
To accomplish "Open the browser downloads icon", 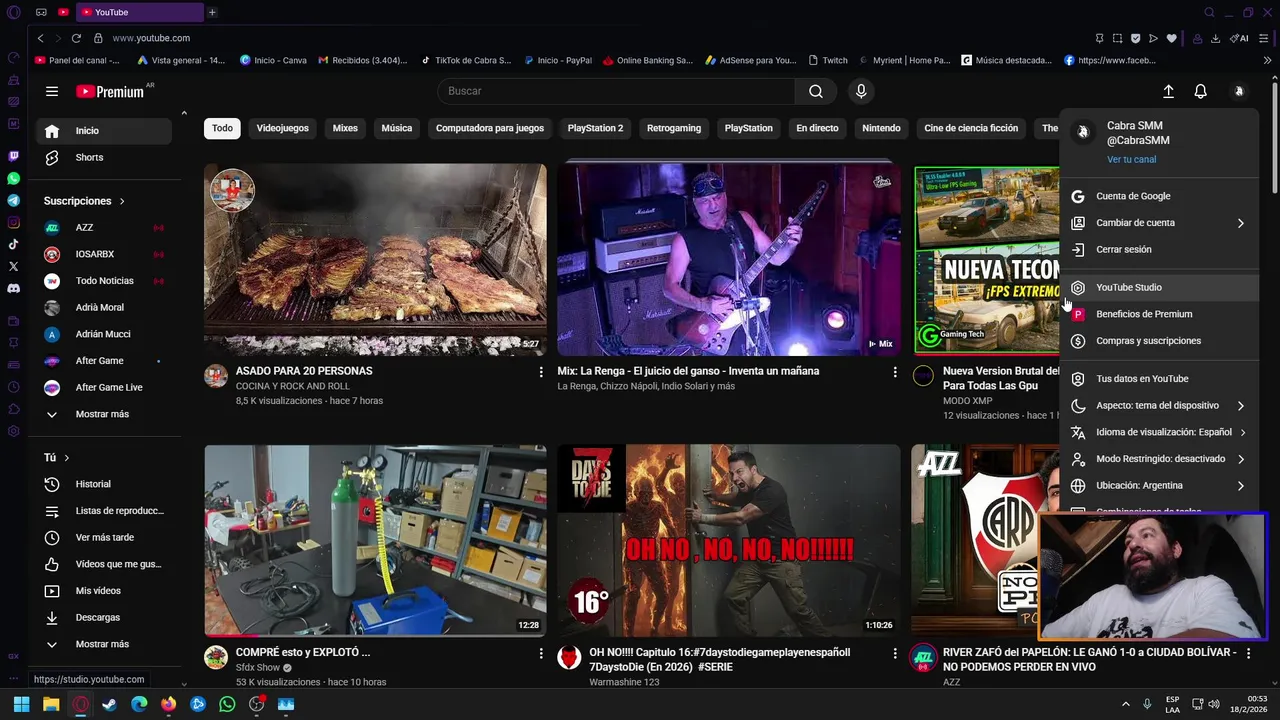I will pyautogui.click(x=1215, y=38).
